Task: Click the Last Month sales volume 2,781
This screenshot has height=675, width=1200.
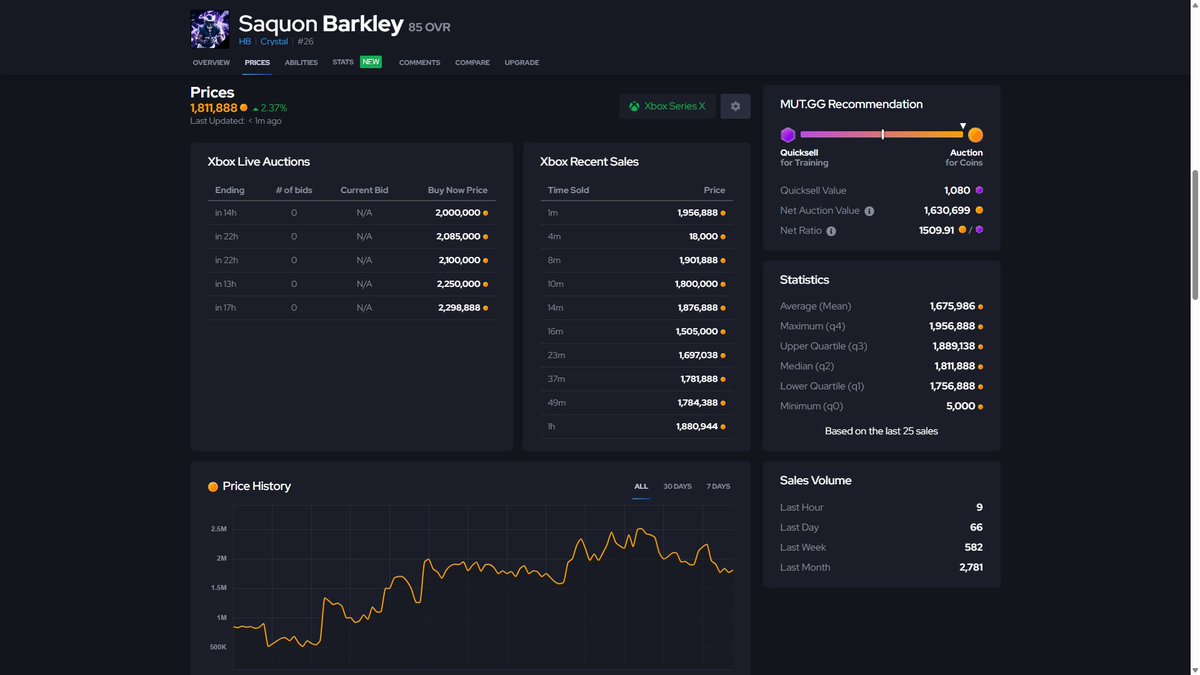Action: (970, 567)
